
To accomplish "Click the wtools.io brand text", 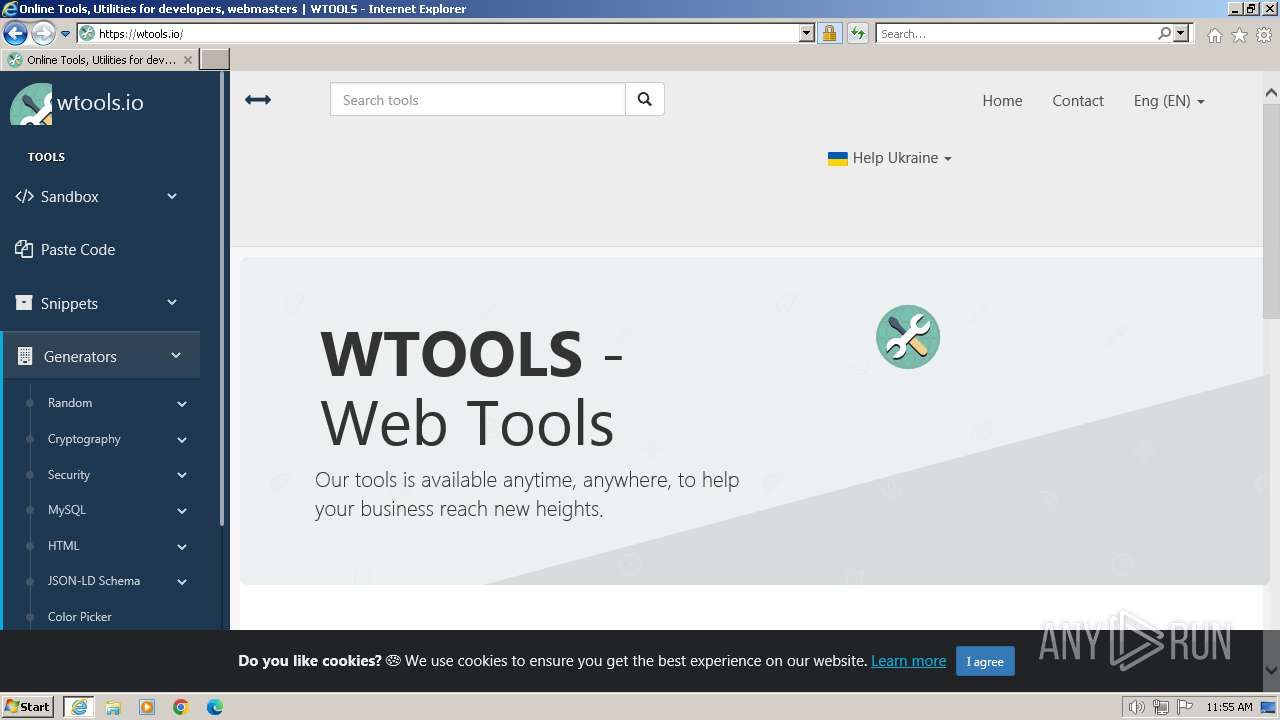I will click(100, 103).
